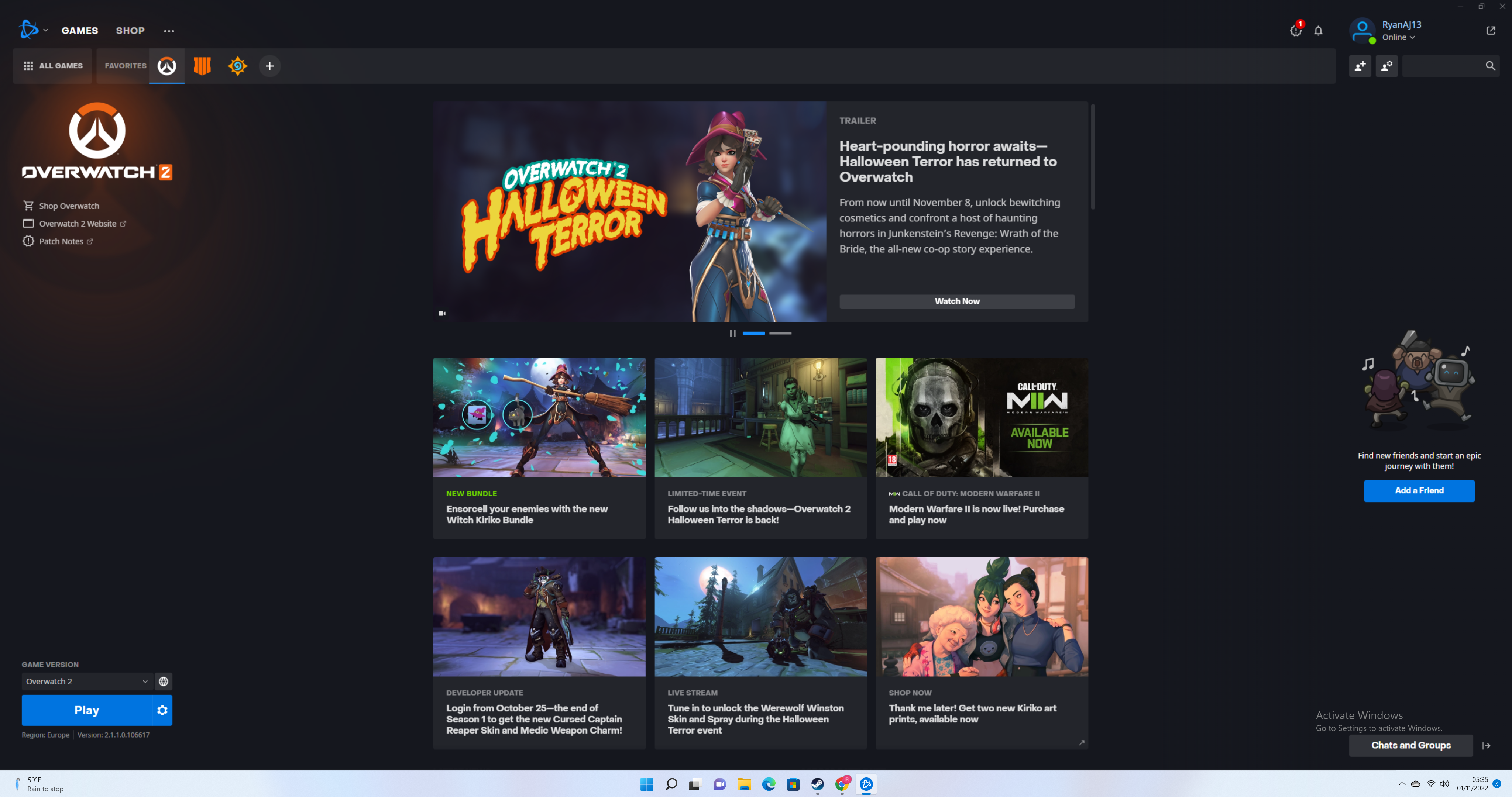Click the RyanAJ13 profile avatar
1512x797 pixels.
pyautogui.click(x=1362, y=31)
